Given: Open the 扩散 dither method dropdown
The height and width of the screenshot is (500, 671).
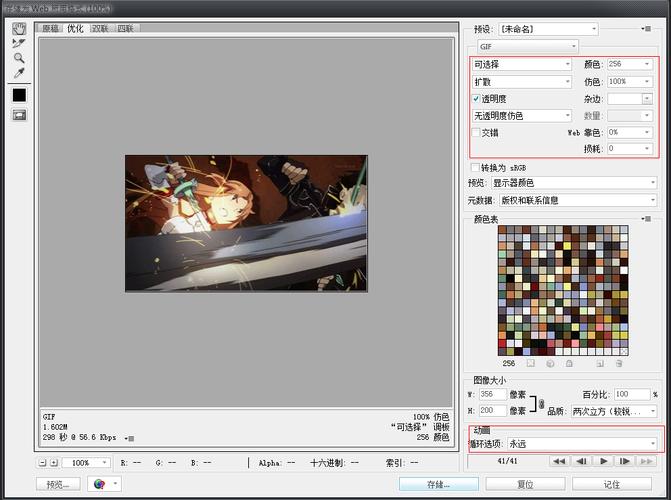Looking at the screenshot, I should [x=522, y=82].
